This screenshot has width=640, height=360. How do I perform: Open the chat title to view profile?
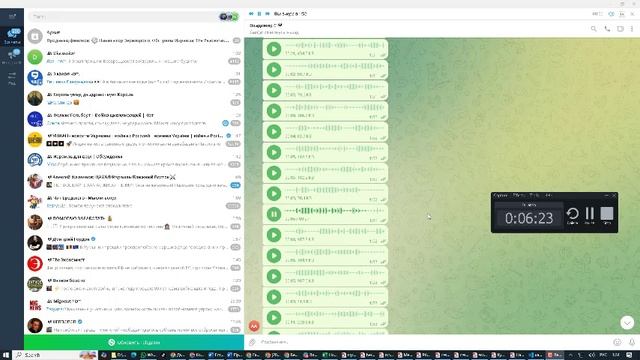[x=266, y=25]
